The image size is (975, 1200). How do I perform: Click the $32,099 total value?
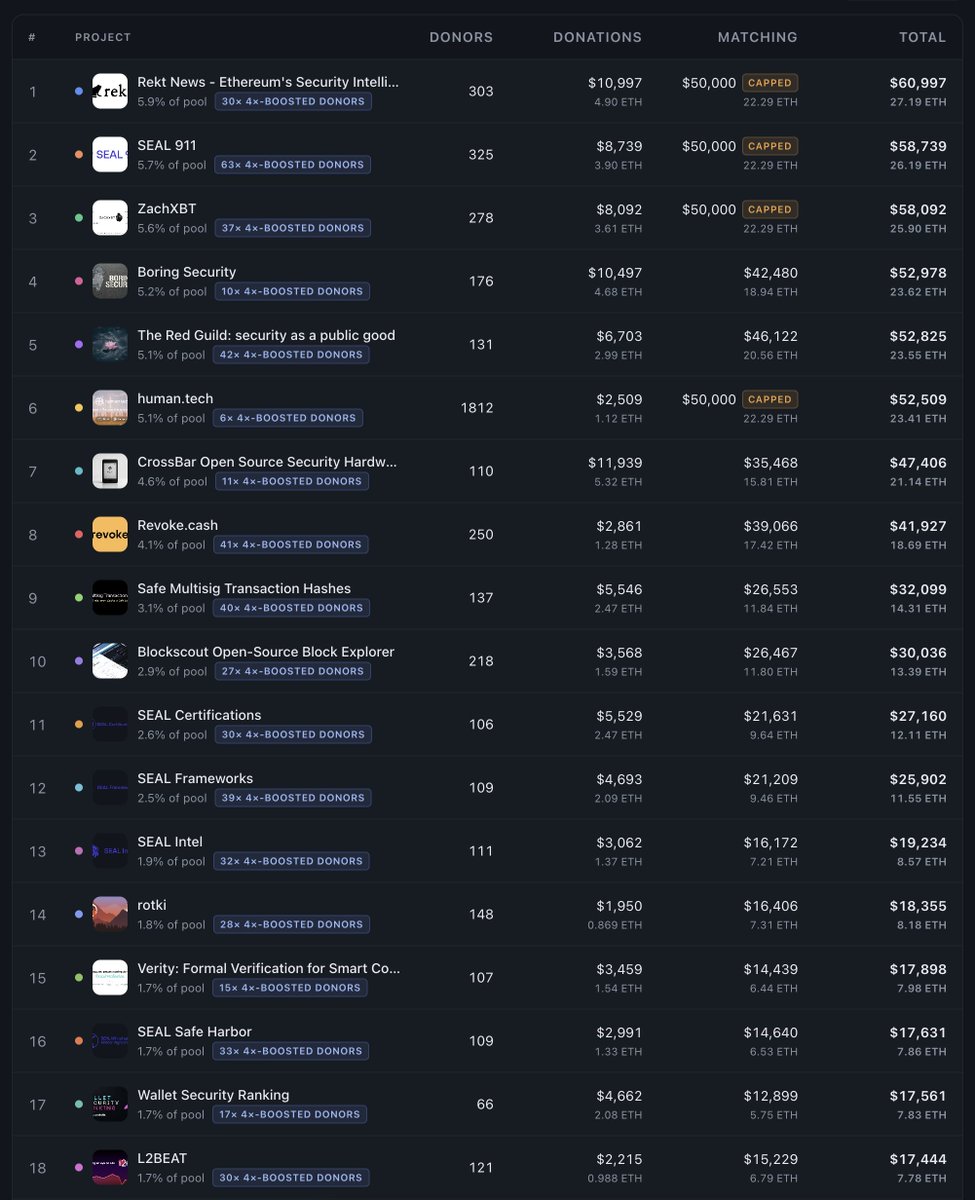918,590
